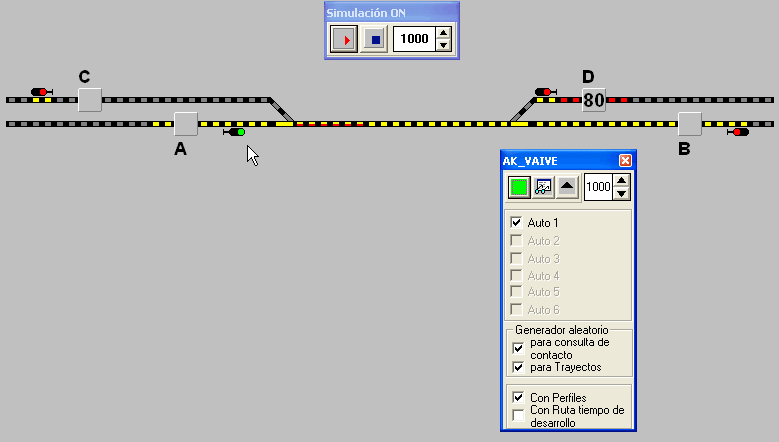Click the speed limit 80 block at D
The width and height of the screenshot is (779, 442).
pos(594,100)
